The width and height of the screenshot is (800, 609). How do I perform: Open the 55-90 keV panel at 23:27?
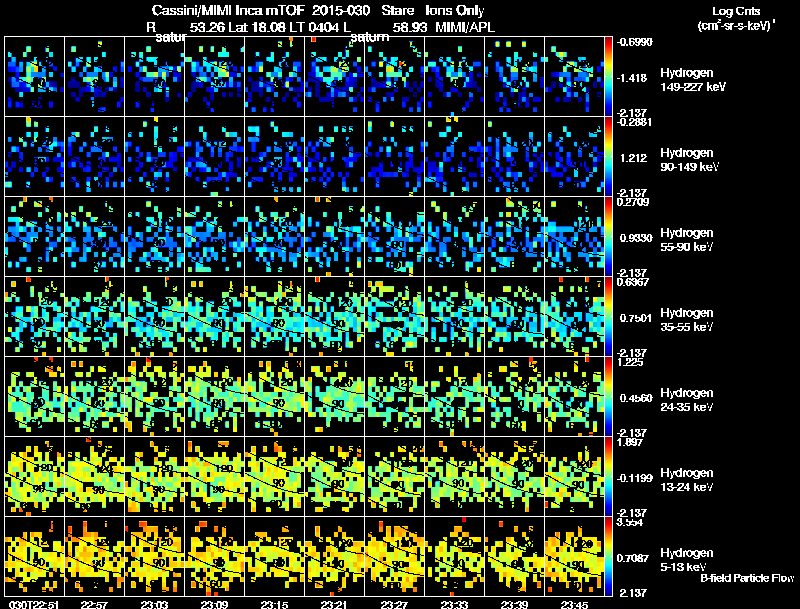pos(394,236)
